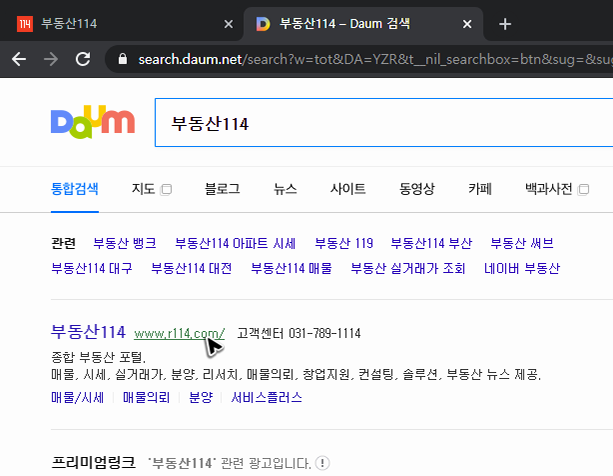Open related search 부동산114 대전

tap(192, 268)
